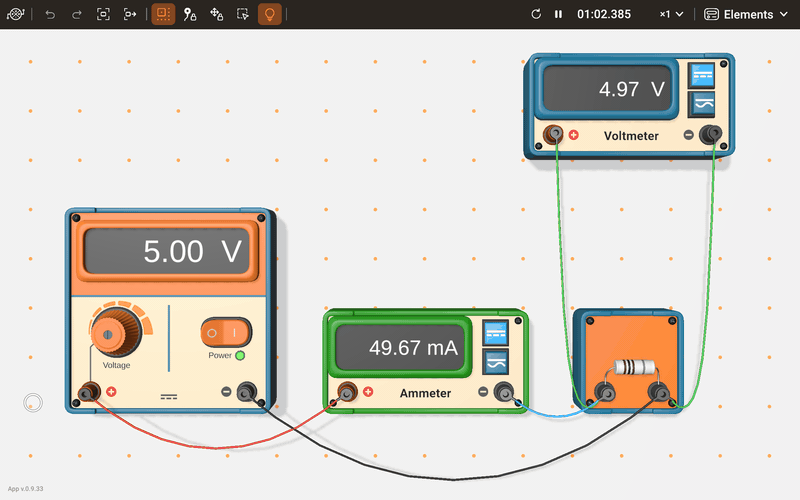
Task: Click the voltmeter negative terminal
Action: pyautogui.click(x=710, y=135)
